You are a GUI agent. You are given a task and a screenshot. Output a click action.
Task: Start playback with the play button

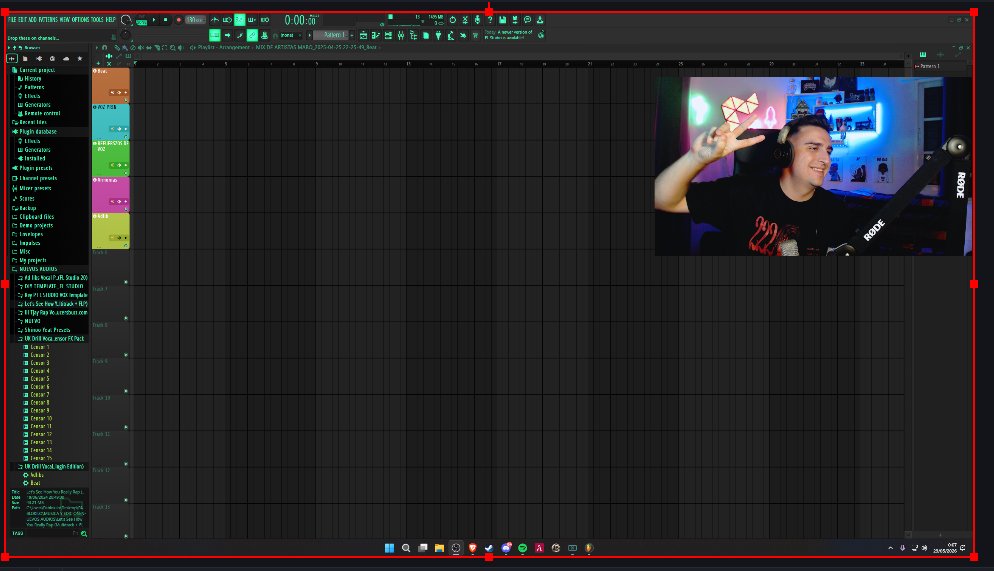[154, 20]
